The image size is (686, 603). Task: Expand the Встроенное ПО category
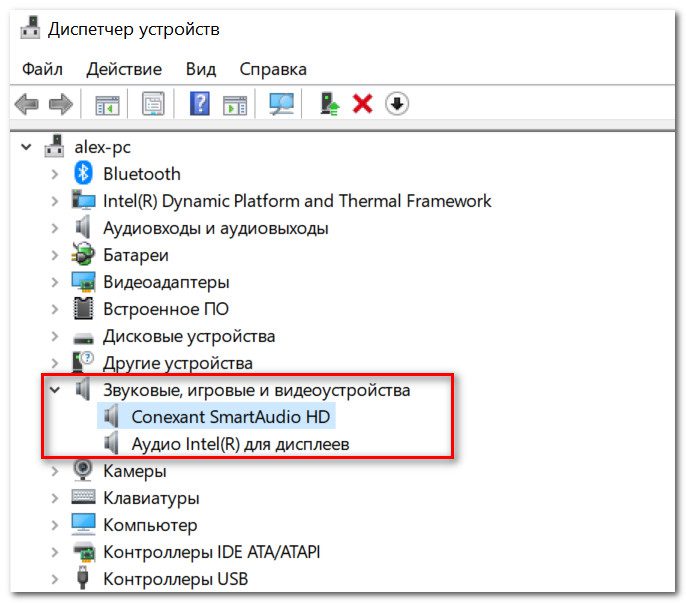tap(55, 309)
